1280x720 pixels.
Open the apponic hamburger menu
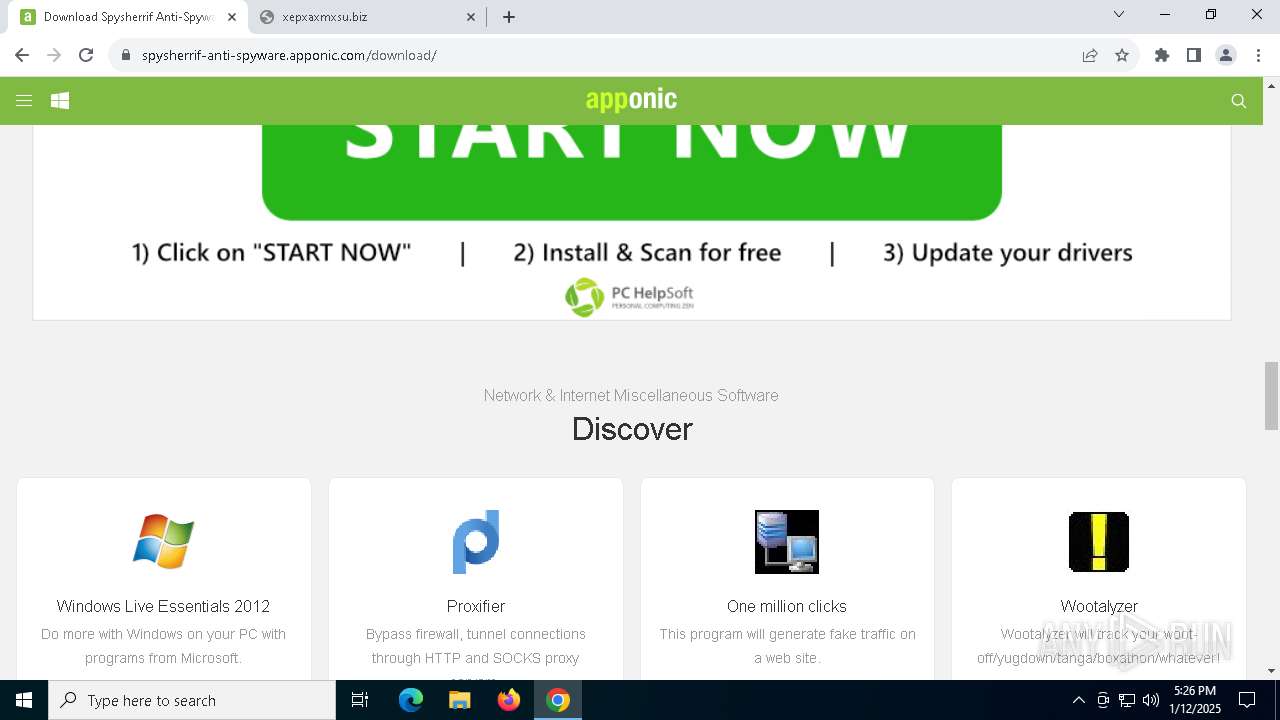(24, 100)
